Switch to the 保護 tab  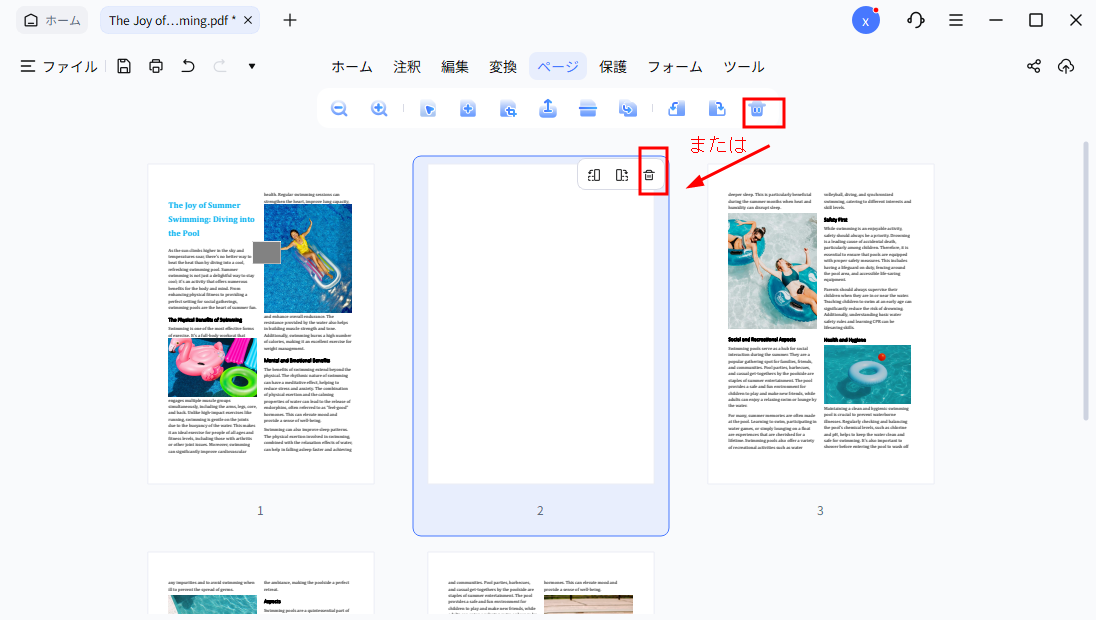tap(613, 67)
